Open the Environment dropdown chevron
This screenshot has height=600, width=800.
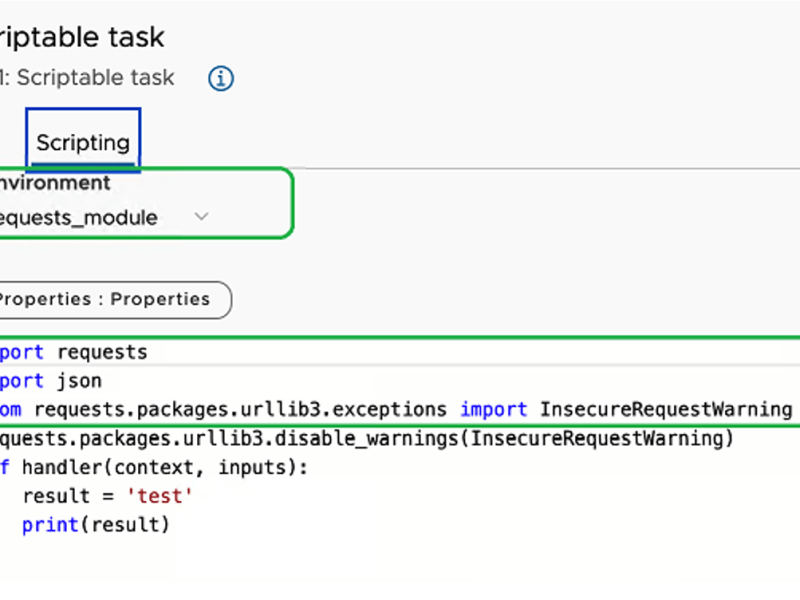201,216
